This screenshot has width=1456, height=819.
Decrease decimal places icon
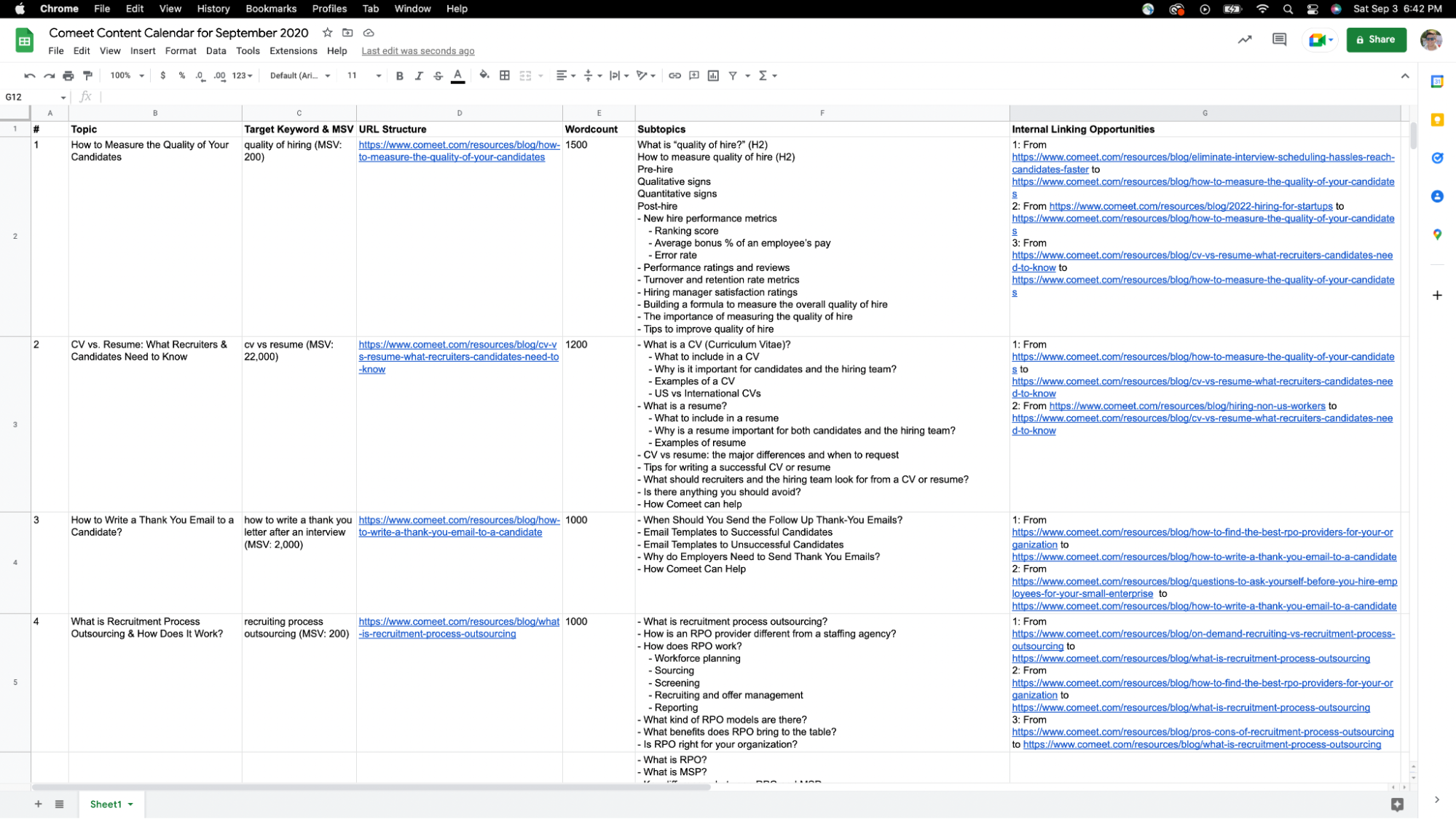pyautogui.click(x=200, y=76)
